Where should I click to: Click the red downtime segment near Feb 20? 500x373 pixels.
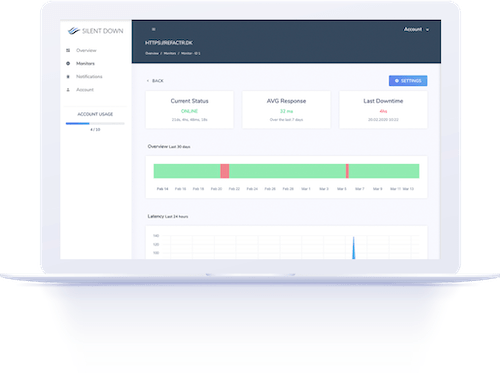(225, 171)
